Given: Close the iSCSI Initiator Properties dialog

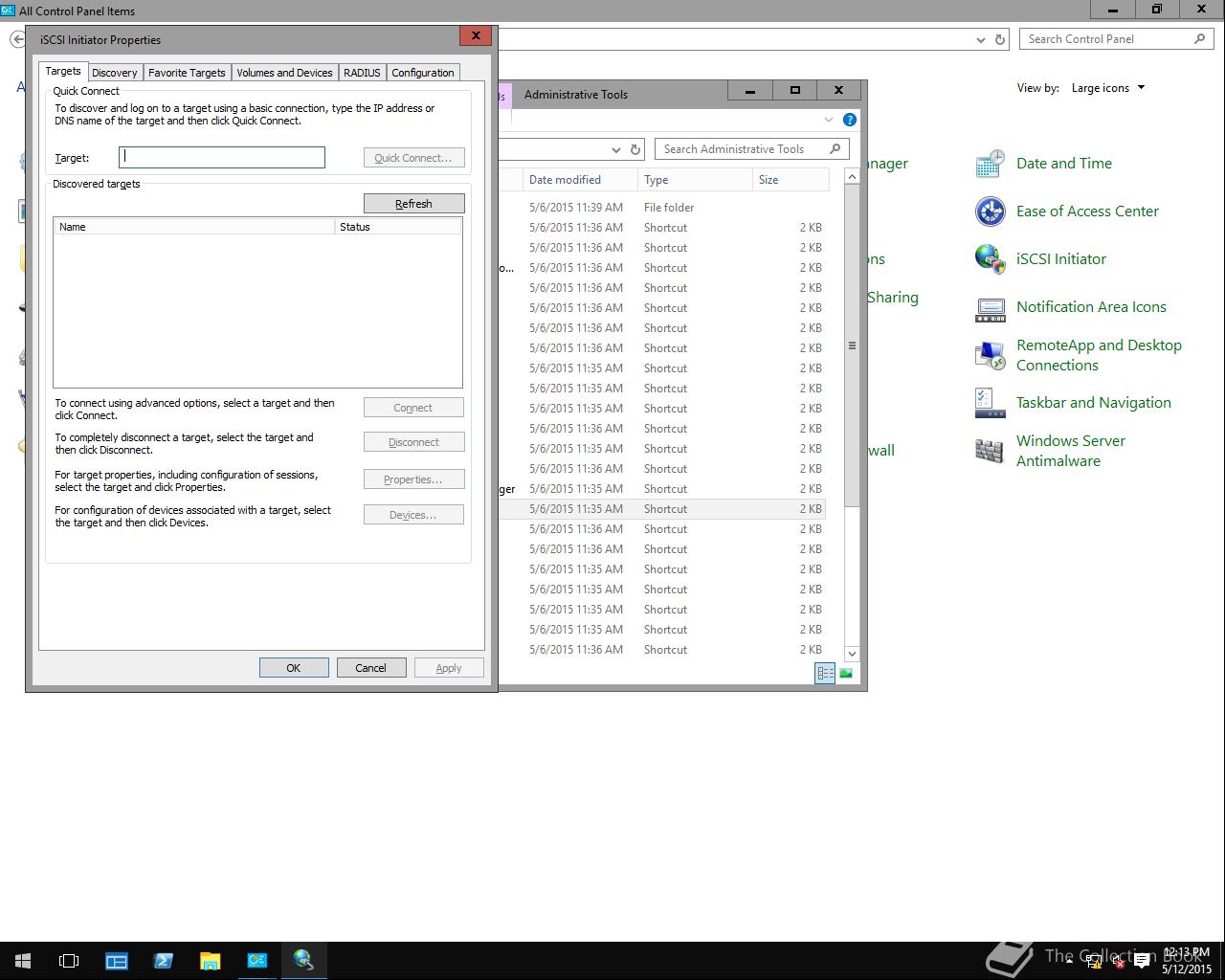Looking at the screenshot, I should 476,36.
